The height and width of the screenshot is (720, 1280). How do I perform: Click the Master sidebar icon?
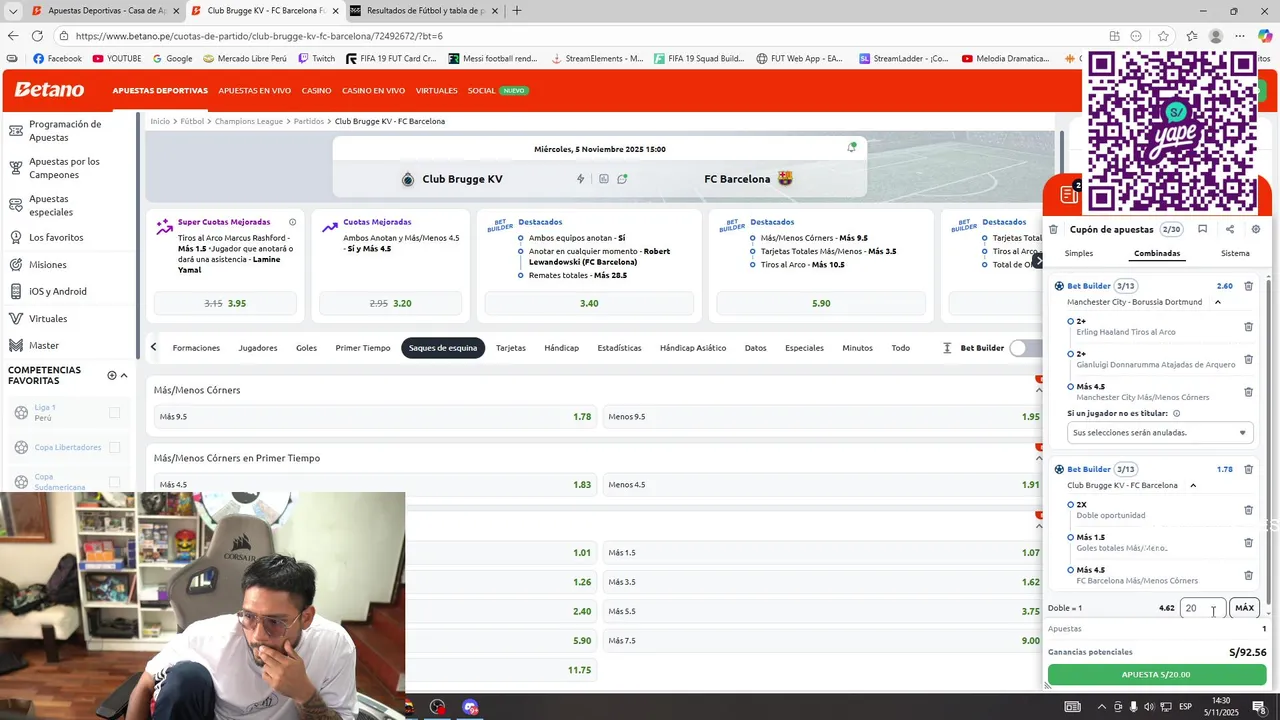[15, 346]
